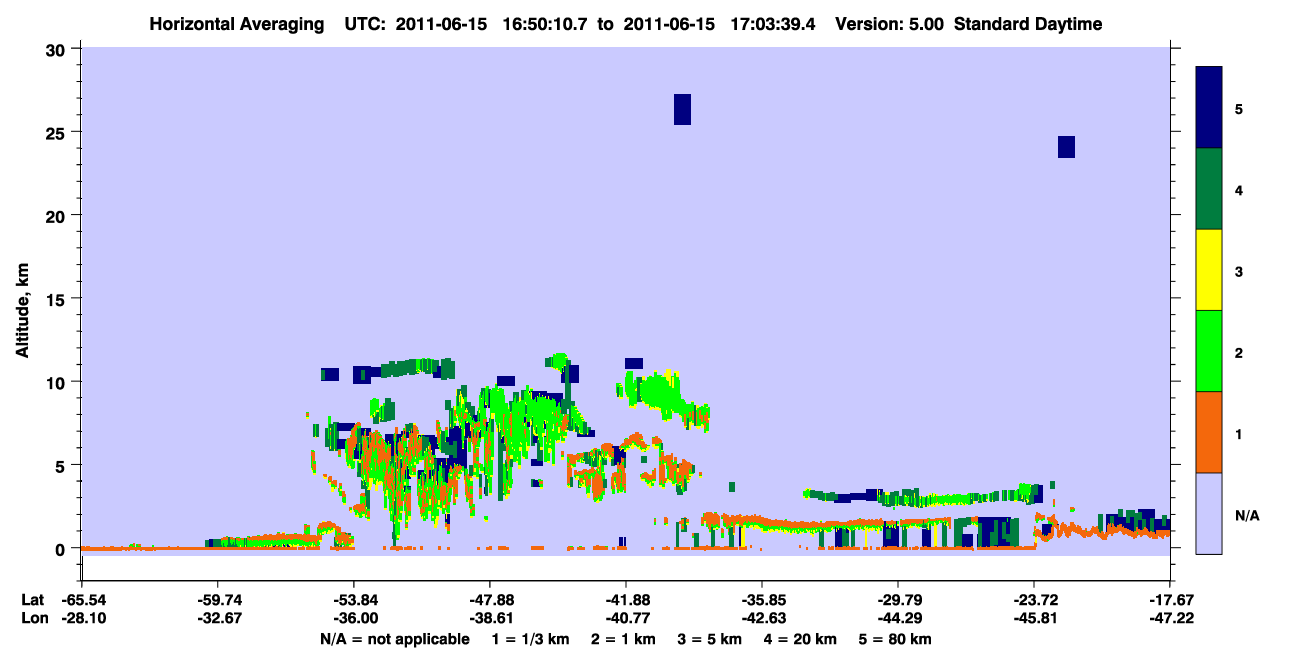Click the y-axis tick label 5
Viewport: 1300px width, 667px height.
(x=62, y=466)
